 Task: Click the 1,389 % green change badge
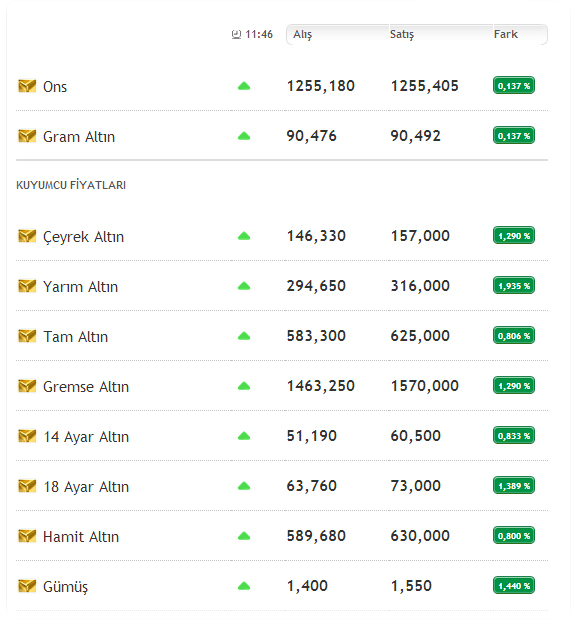pos(514,485)
